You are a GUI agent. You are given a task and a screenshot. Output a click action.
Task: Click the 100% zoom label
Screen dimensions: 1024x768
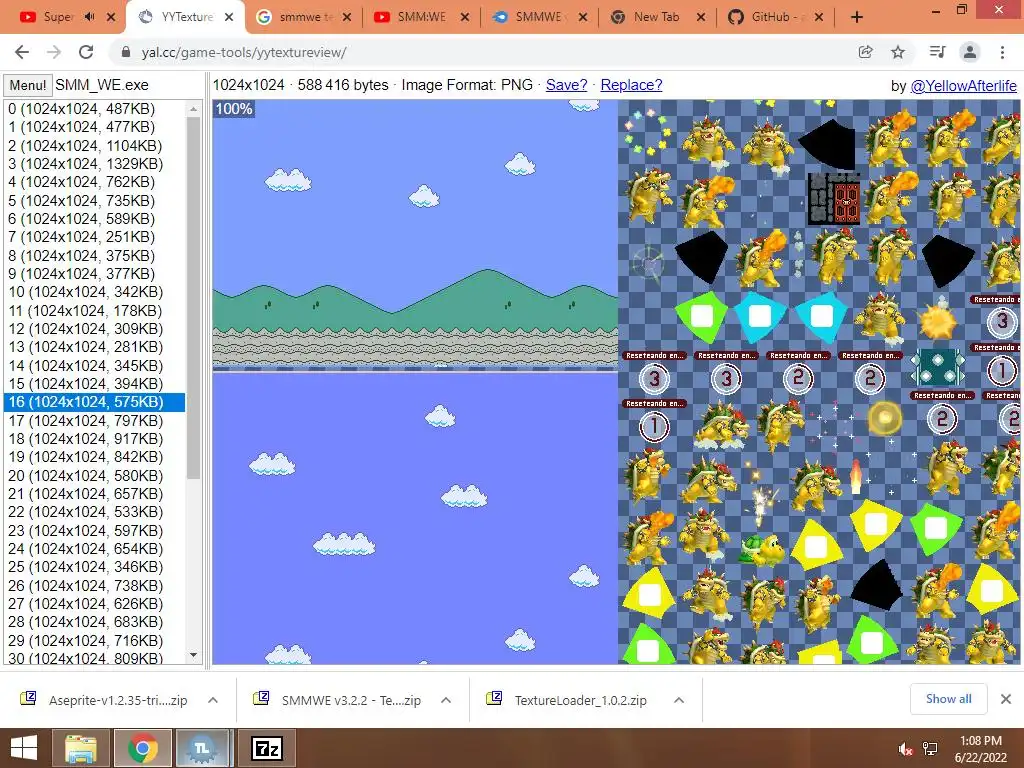click(234, 108)
